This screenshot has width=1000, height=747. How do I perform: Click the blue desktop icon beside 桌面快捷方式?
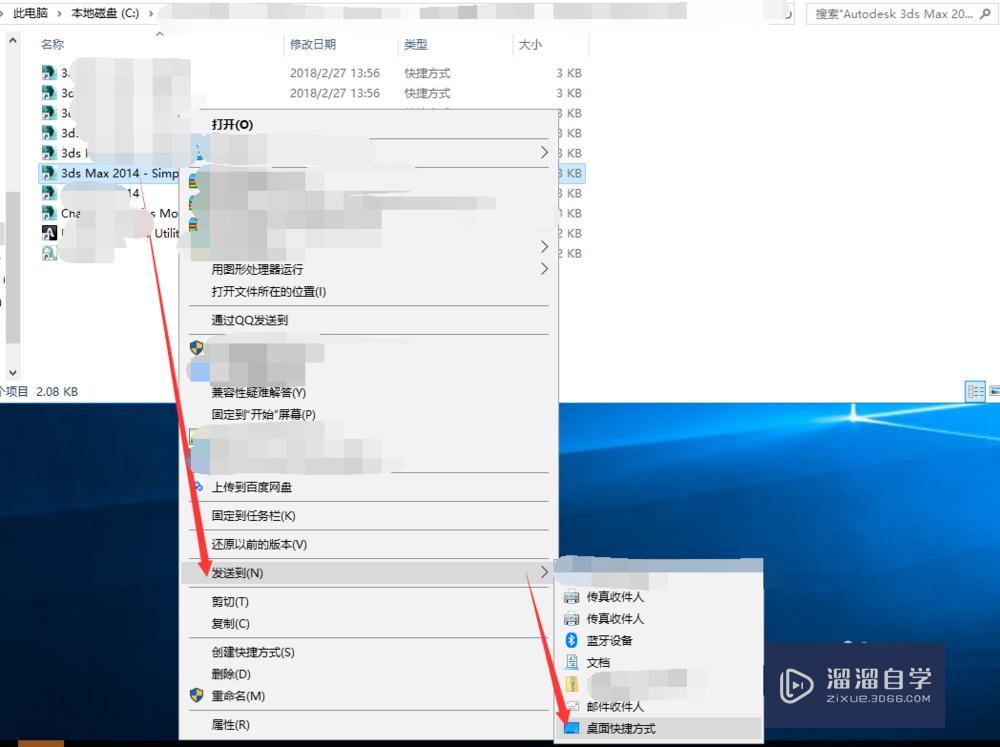[x=571, y=728]
